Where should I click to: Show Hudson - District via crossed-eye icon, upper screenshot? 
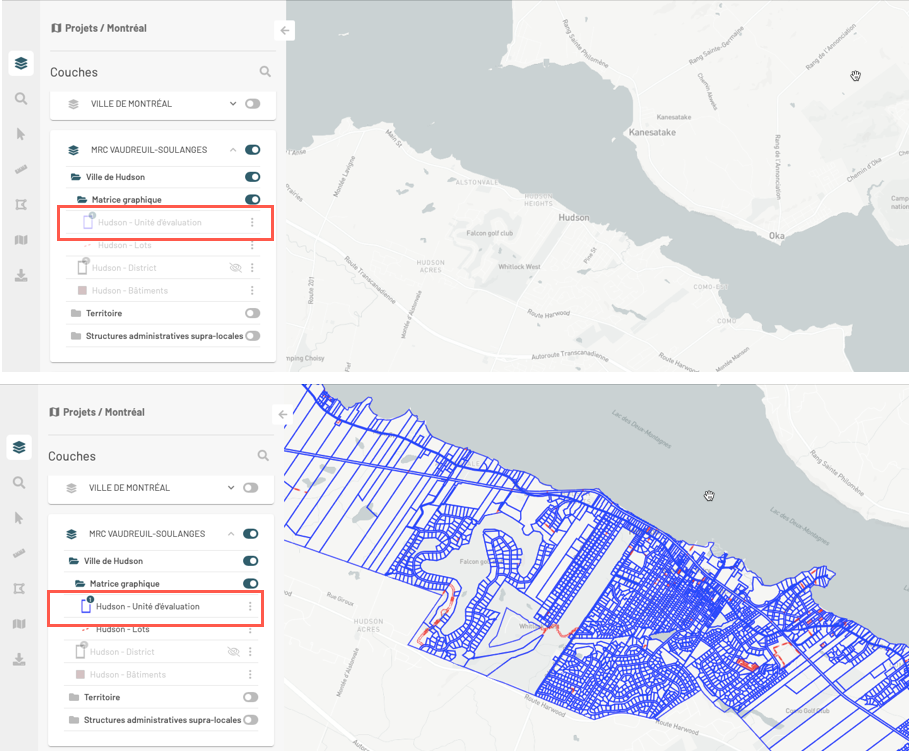tap(235, 268)
